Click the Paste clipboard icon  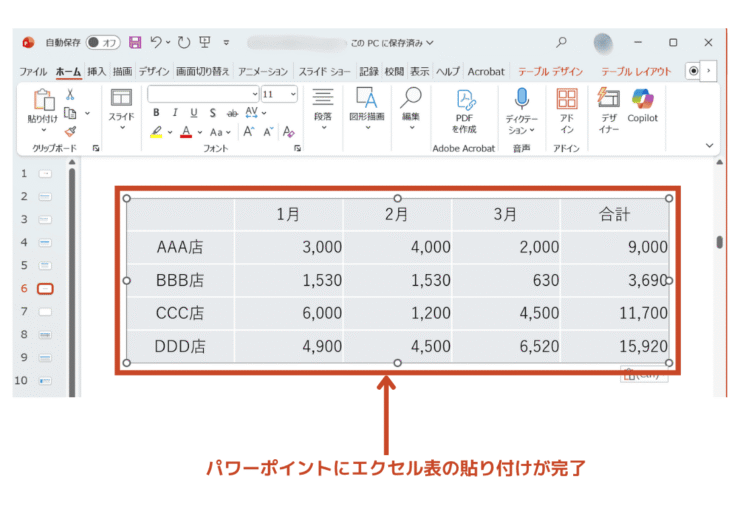[43, 100]
